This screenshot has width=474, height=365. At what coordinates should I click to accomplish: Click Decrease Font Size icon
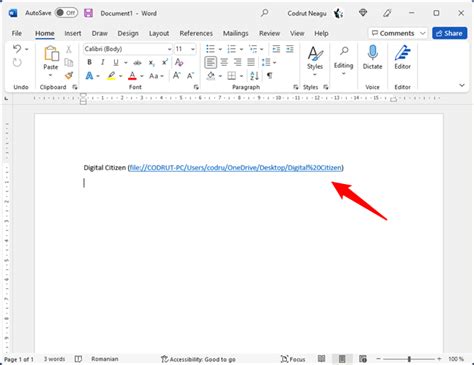tap(190, 76)
